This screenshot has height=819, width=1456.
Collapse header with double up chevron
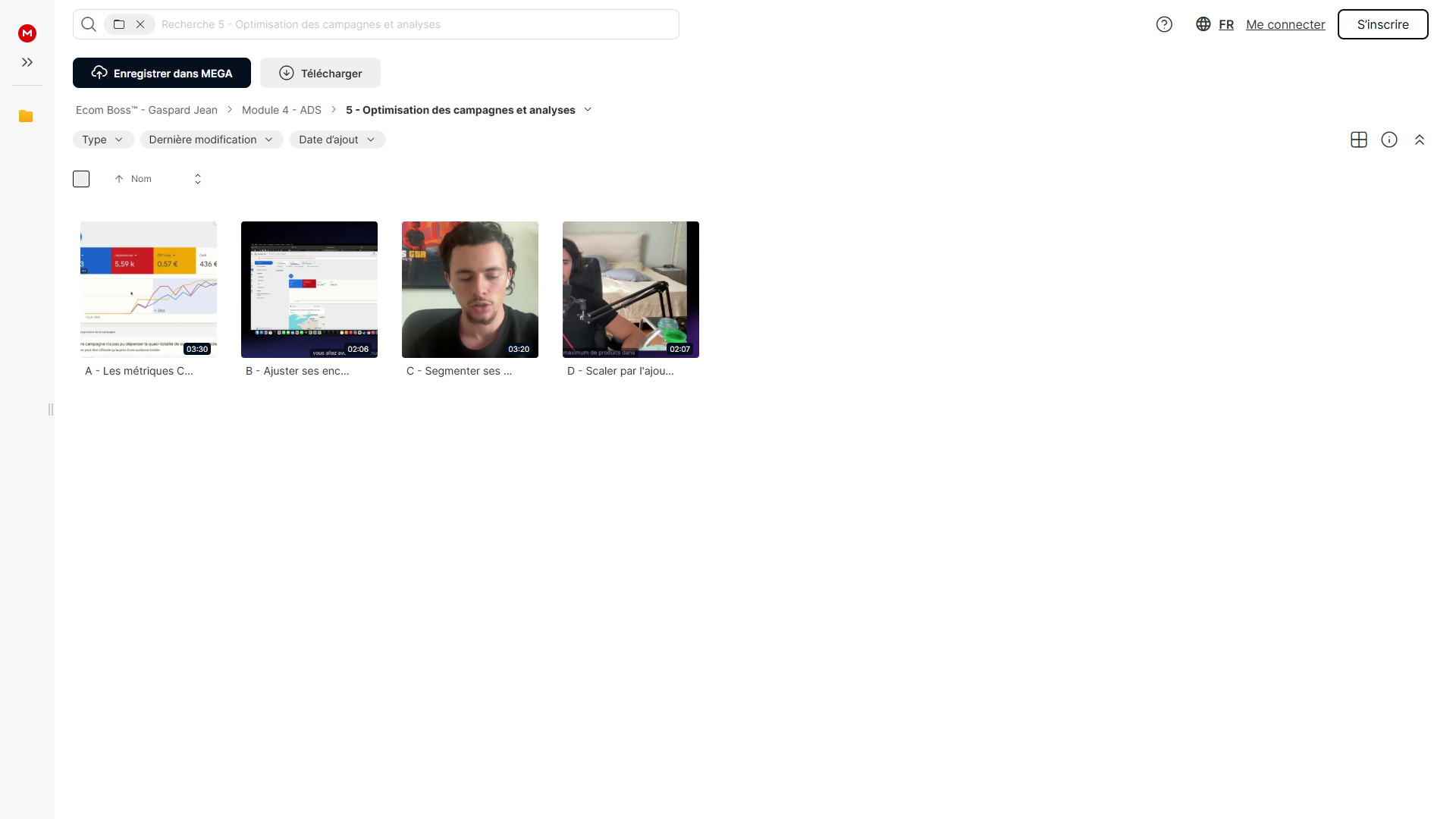[x=1420, y=140]
